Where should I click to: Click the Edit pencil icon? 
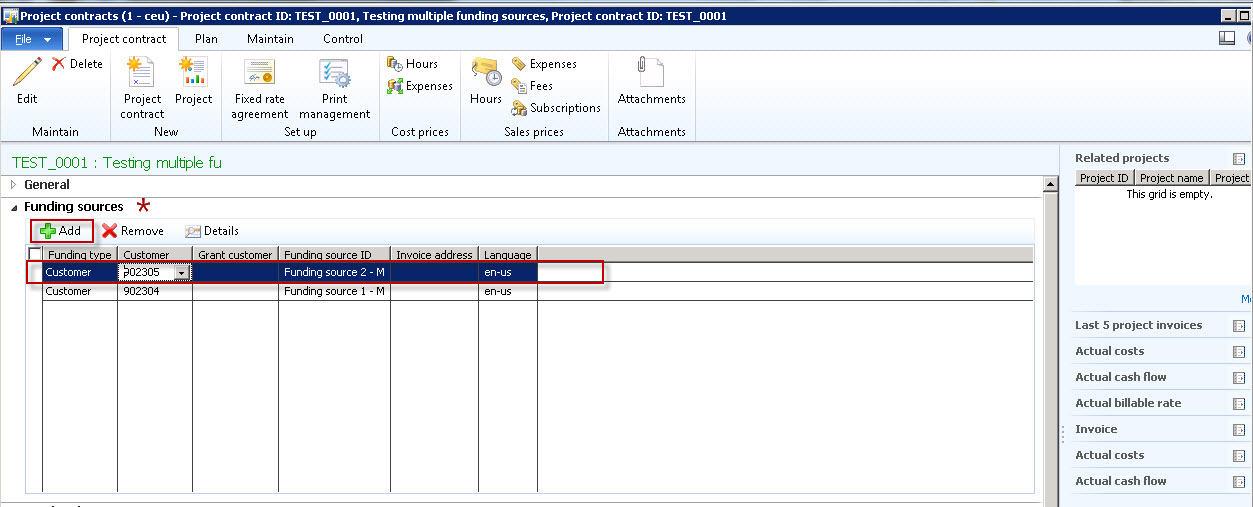(27, 74)
